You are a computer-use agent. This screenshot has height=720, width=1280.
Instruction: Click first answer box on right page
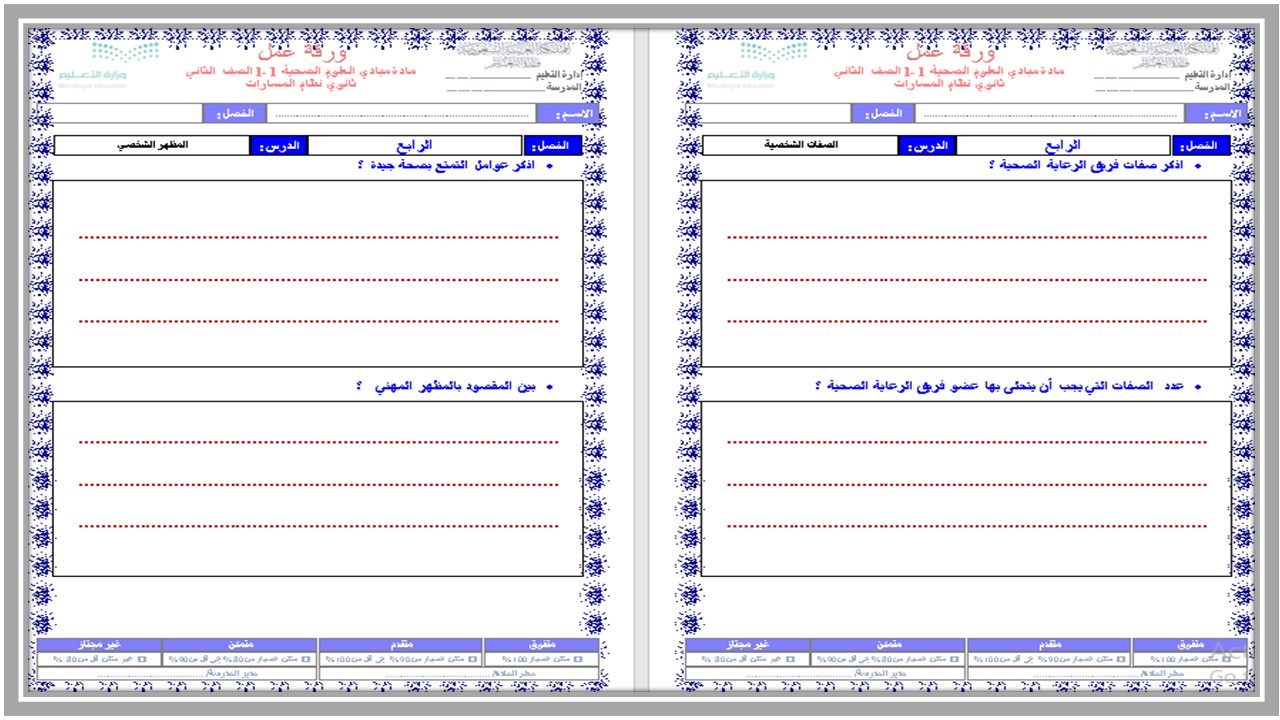pos(966,273)
